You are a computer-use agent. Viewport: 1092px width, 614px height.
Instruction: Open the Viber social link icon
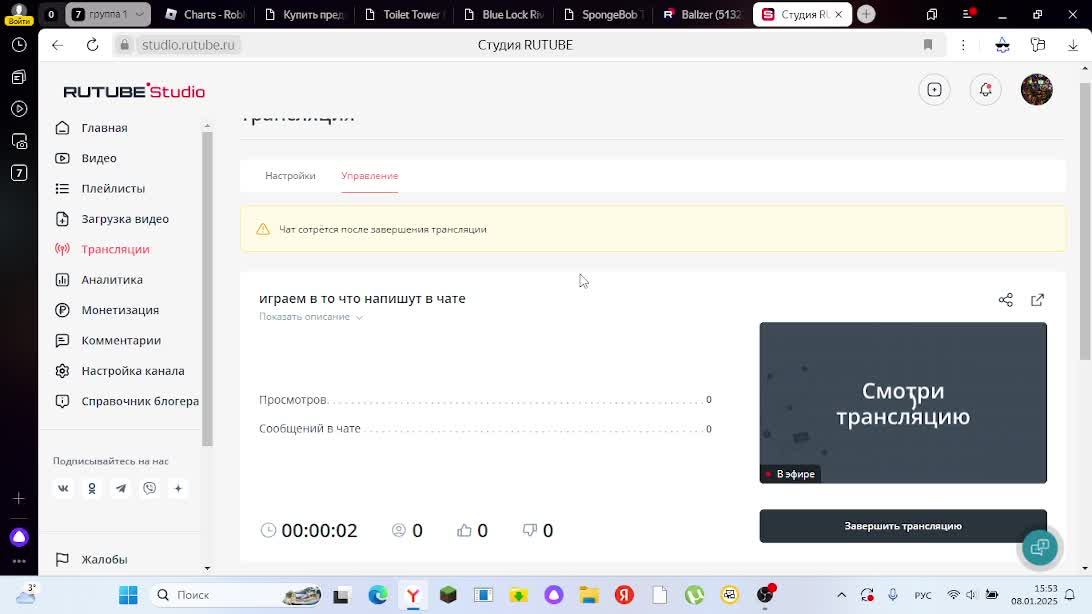click(x=150, y=489)
